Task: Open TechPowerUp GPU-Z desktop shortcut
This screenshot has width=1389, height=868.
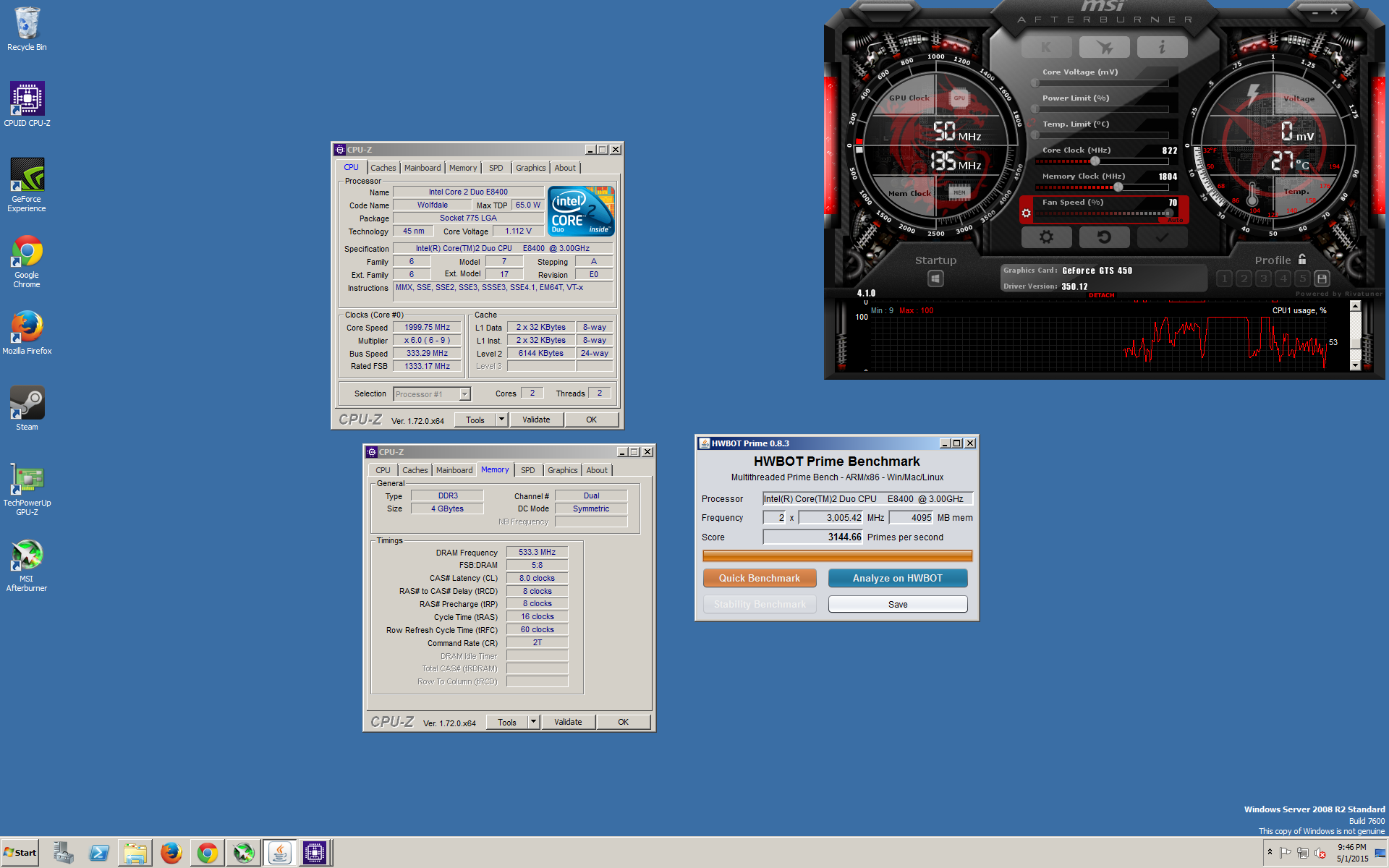Action: point(27,489)
